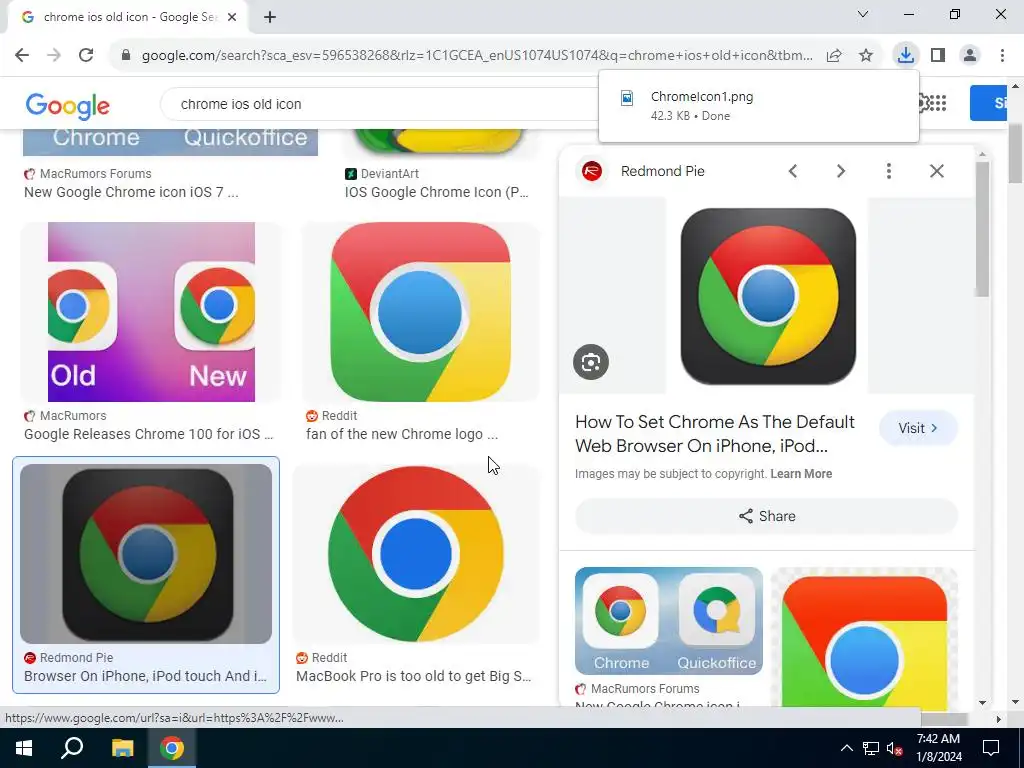Click the page scrollbar down arrow
Screen dimensions: 1024x768
[x=1015, y=702]
